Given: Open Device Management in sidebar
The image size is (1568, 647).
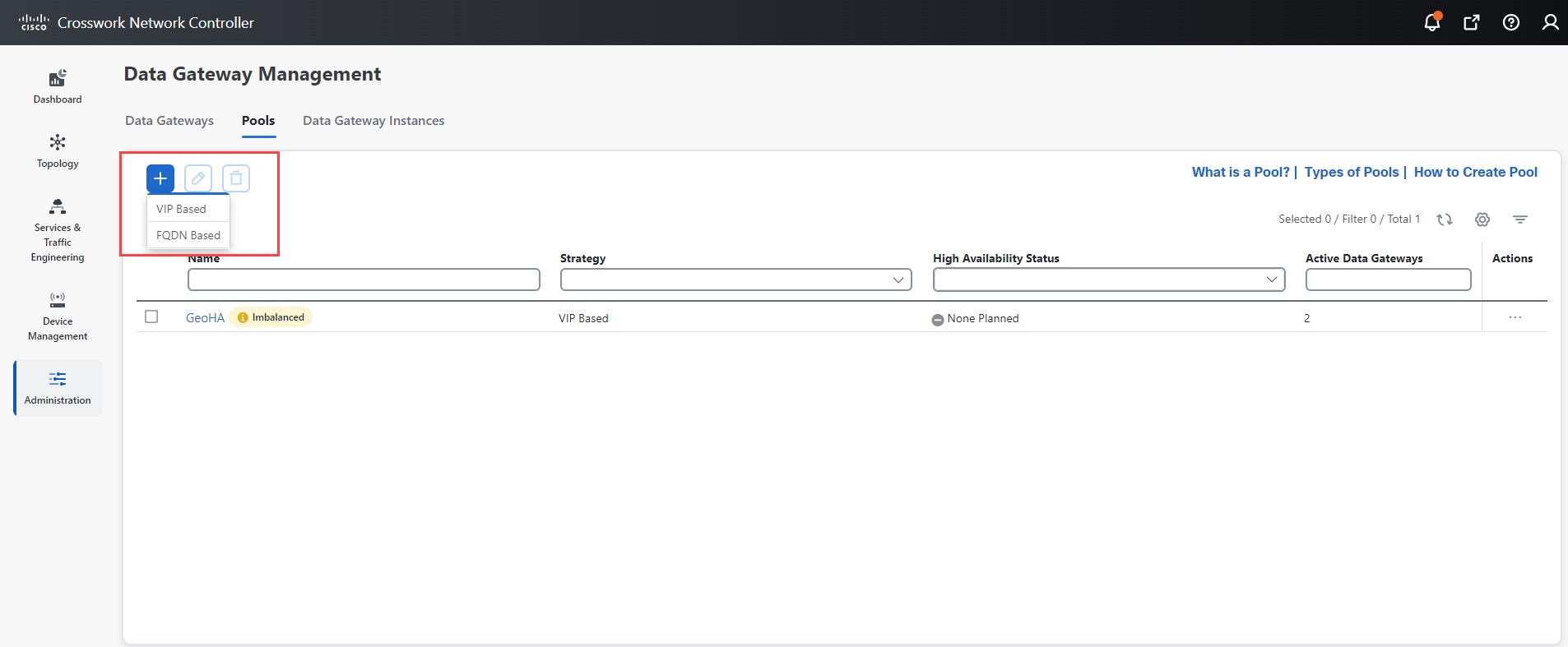Looking at the screenshot, I should [x=58, y=316].
